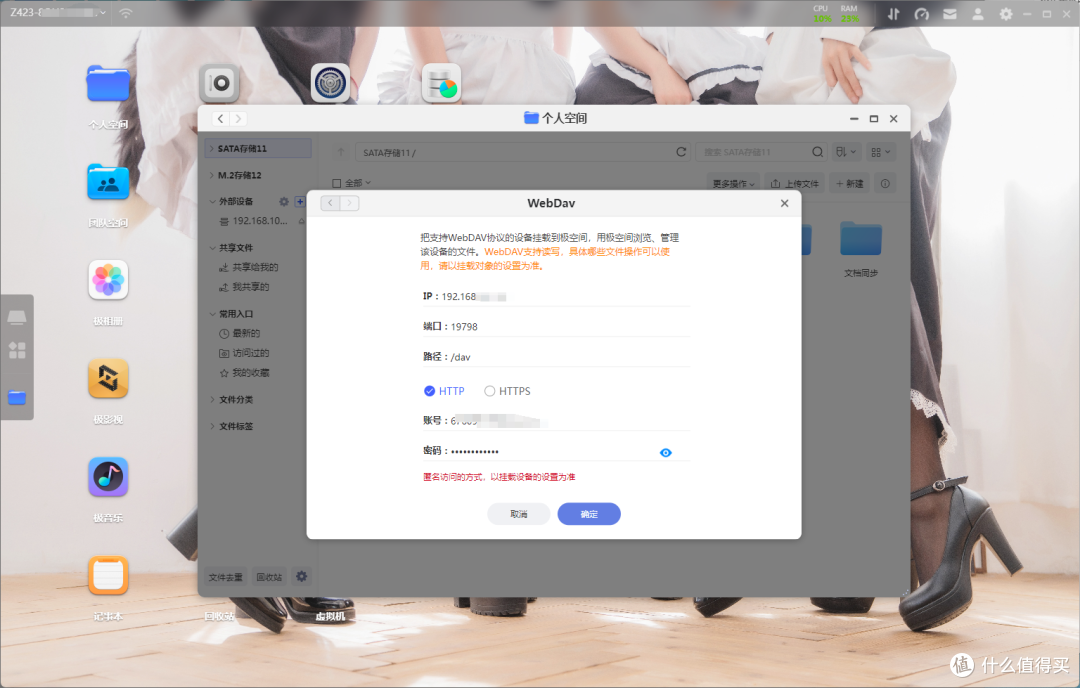Expand the SATA存储11 tree node
The image size is (1080, 688).
click(x=211, y=149)
